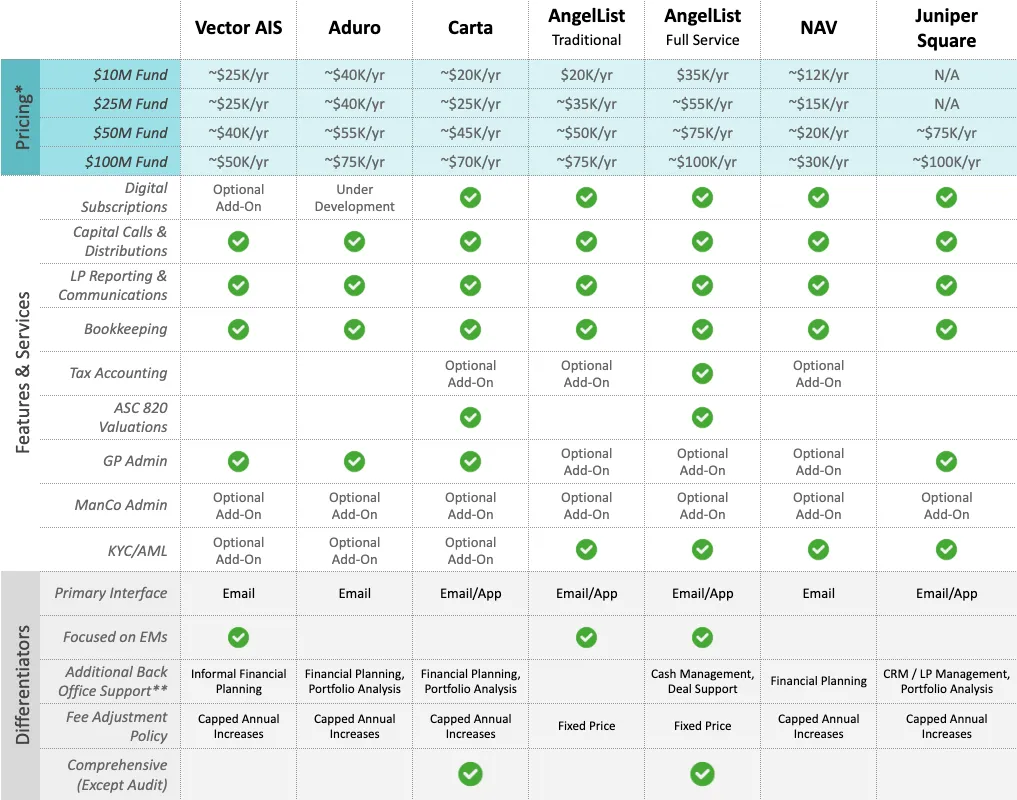Click Vector AIS Capital Calls checkmark

238,241
